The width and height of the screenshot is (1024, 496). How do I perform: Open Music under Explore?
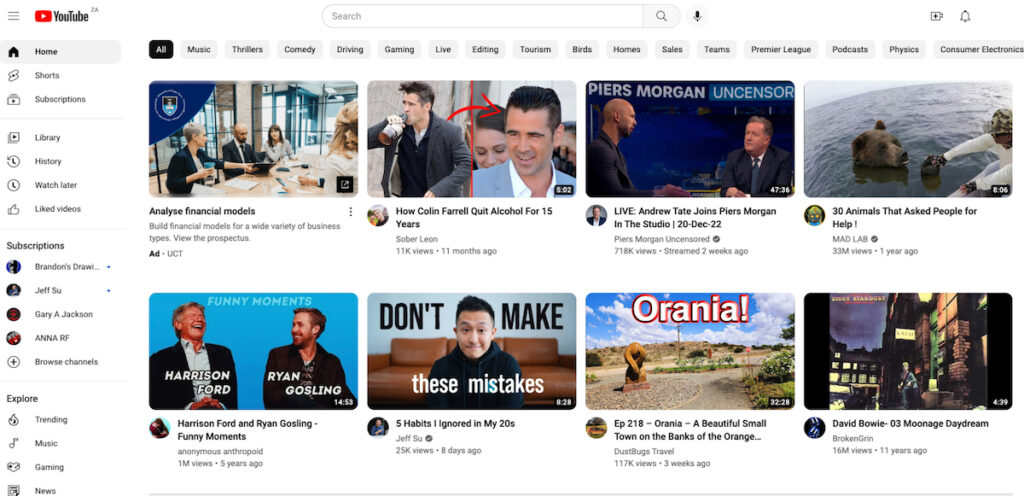61,443
